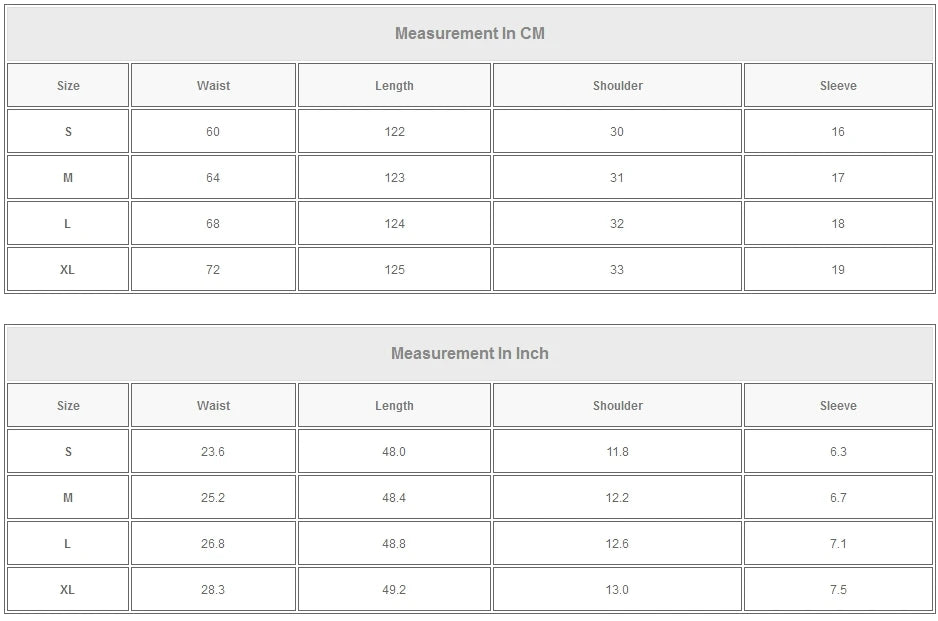Select the sleeve value 7.5 cell
This screenshot has width=938, height=621.
838,590
